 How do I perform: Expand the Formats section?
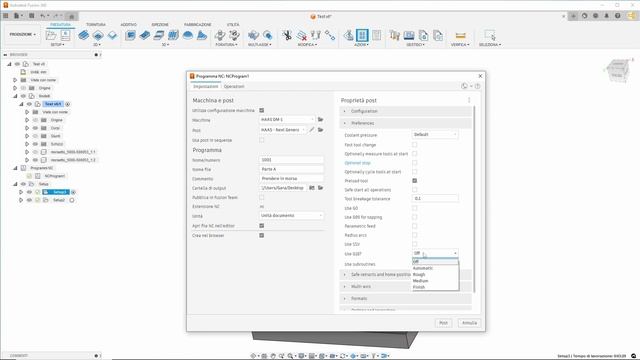point(405,298)
